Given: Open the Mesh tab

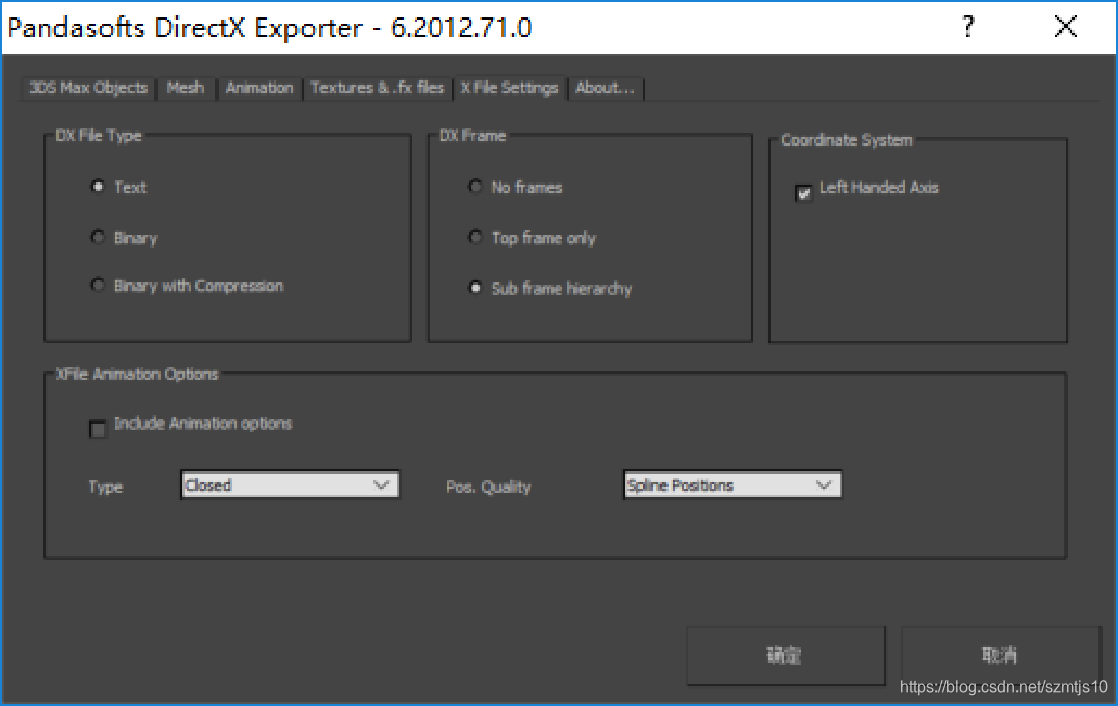Looking at the screenshot, I should click(x=185, y=88).
